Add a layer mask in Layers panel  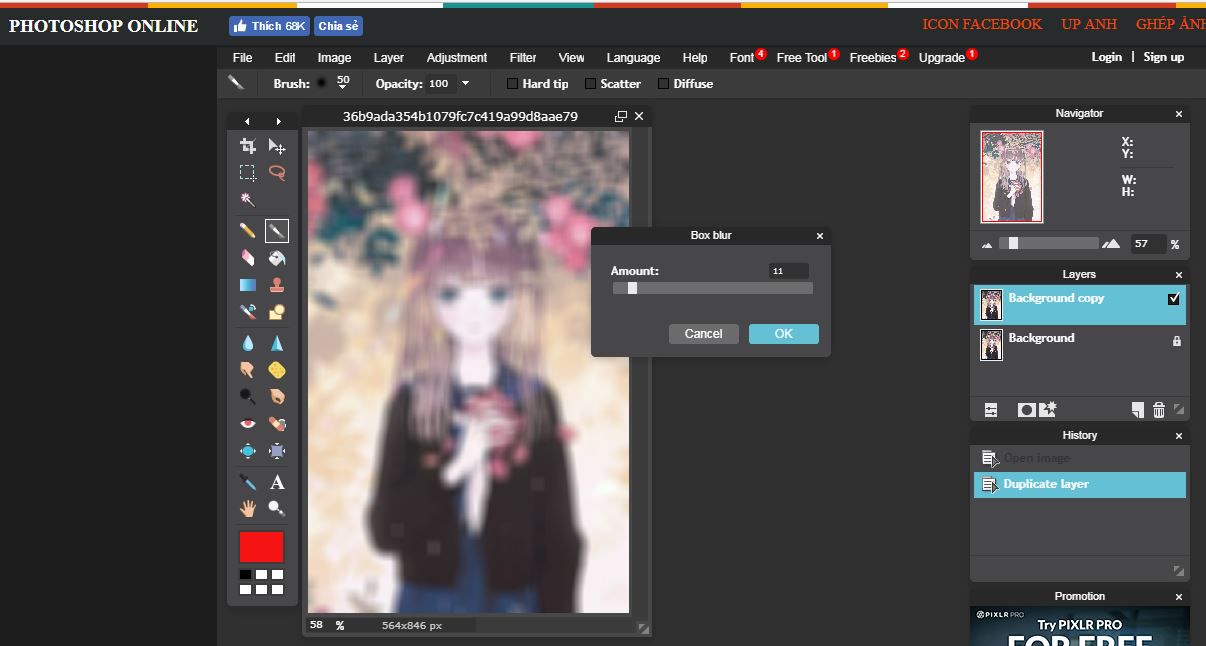click(1026, 410)
